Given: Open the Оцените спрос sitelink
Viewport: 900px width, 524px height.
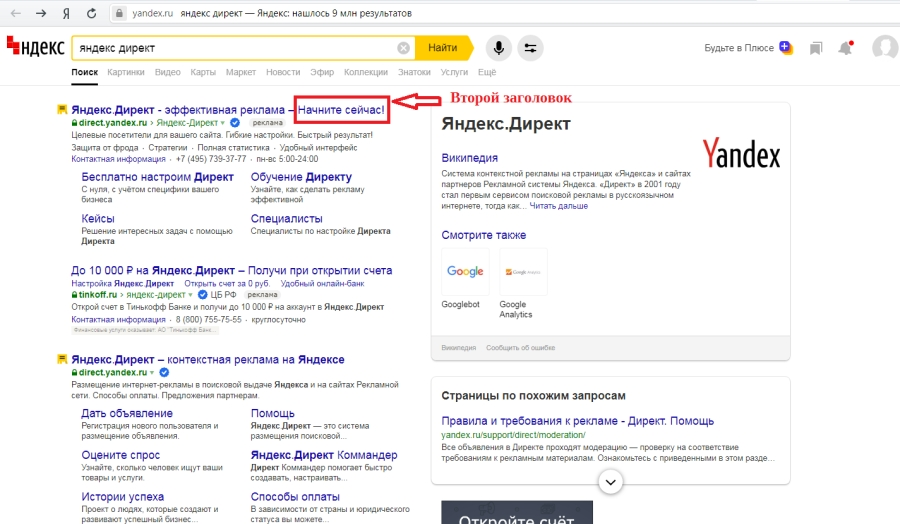Looking at the screenshot, I should 121,455.
